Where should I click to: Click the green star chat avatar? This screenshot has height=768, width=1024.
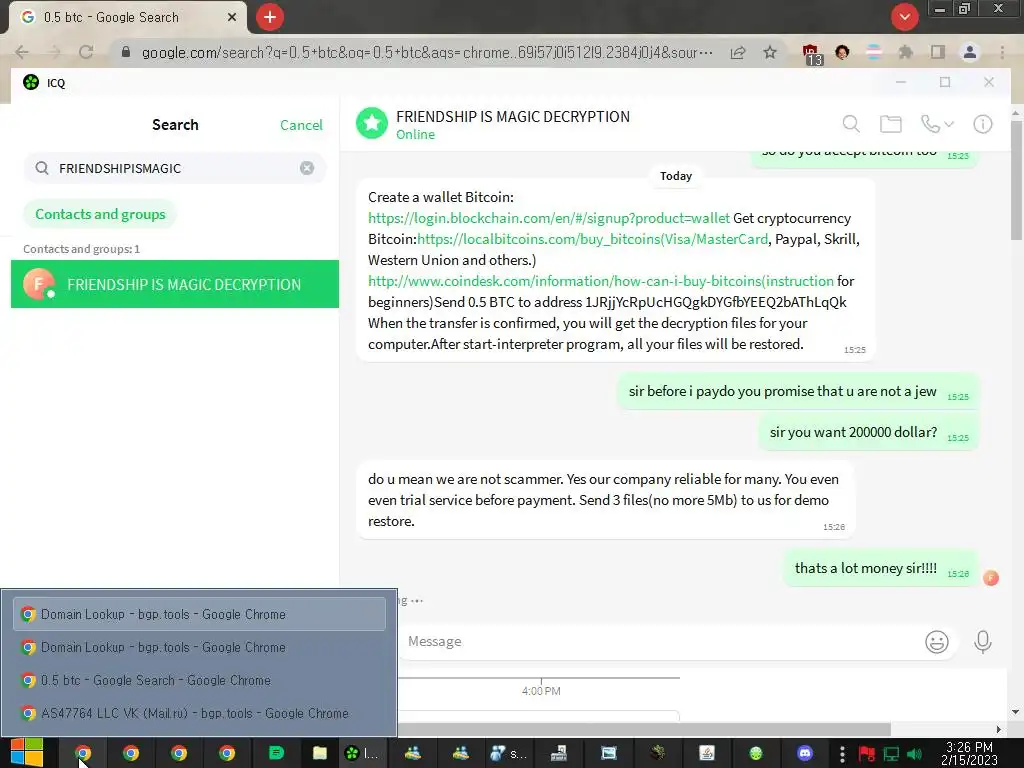(372, 123)
